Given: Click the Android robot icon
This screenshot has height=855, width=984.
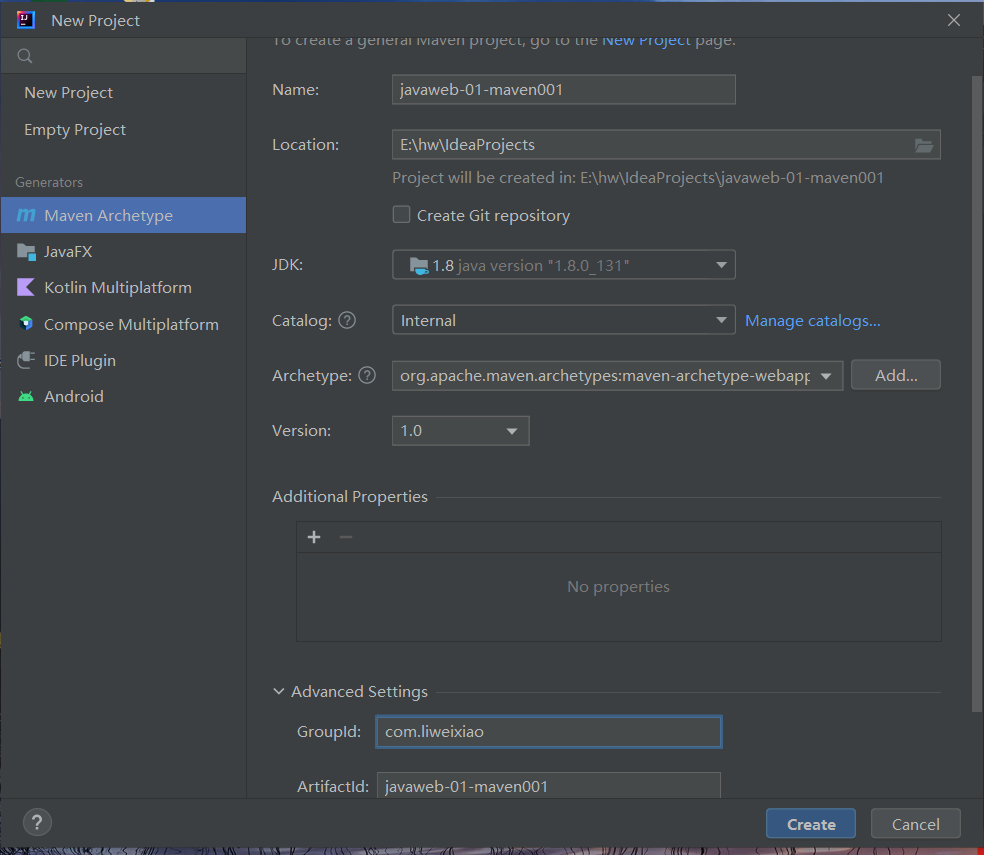Looking at the screenshot, I should 26,396.
